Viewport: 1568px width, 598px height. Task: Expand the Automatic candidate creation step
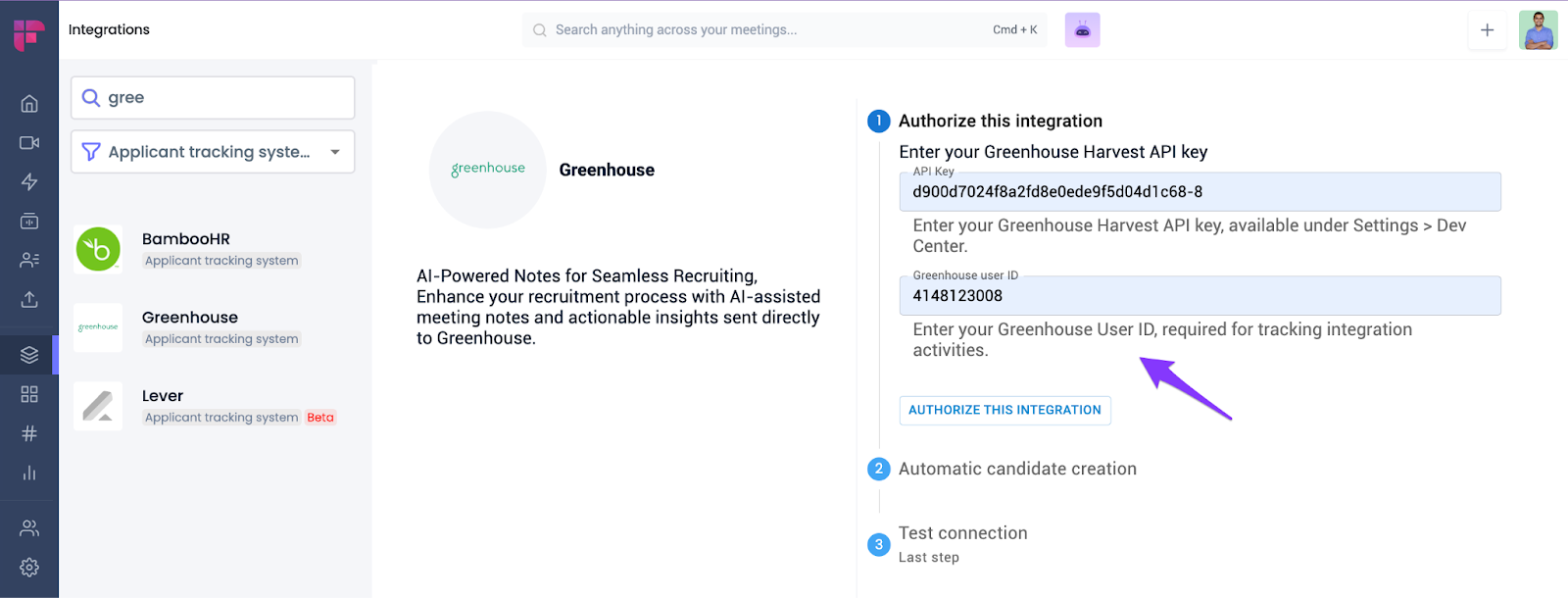1016,469
